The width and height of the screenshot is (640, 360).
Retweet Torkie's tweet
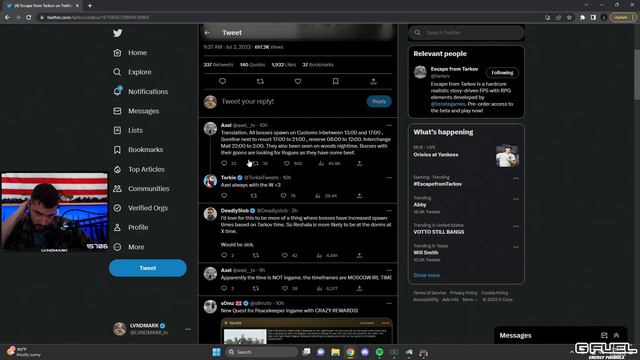click(x=253, y=196)
